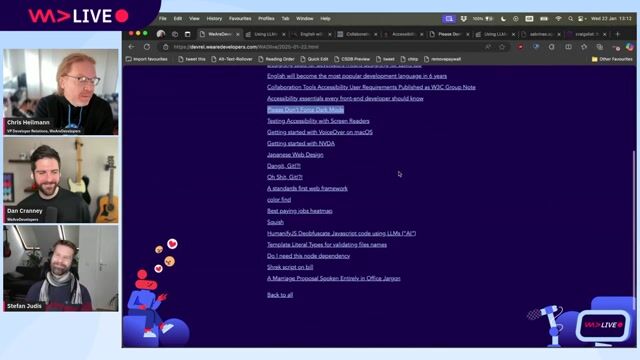Open 'HumanifyJS Deobfuscate Javascript code' link
The height and width of the screenshot is (360, 640).
pos(341,233)
